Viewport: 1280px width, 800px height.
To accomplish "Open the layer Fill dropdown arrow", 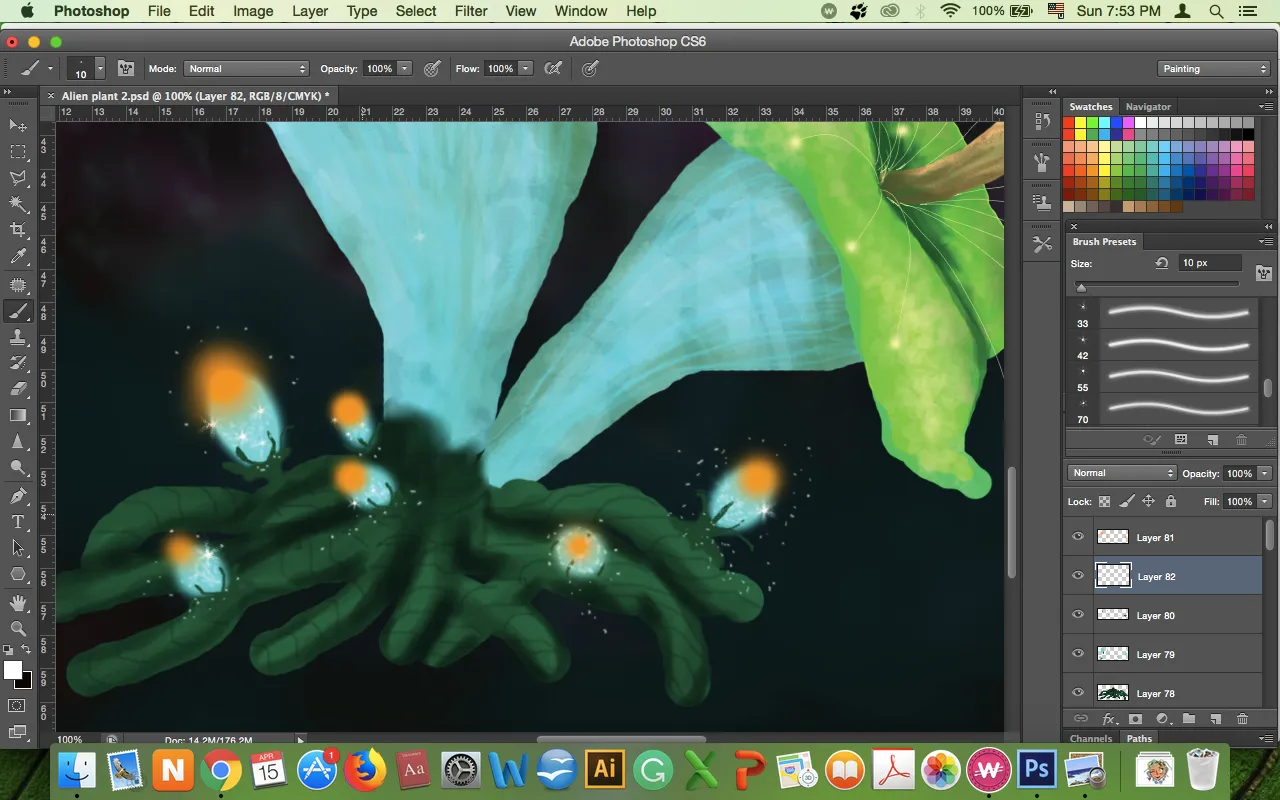I will point(1264,502).
